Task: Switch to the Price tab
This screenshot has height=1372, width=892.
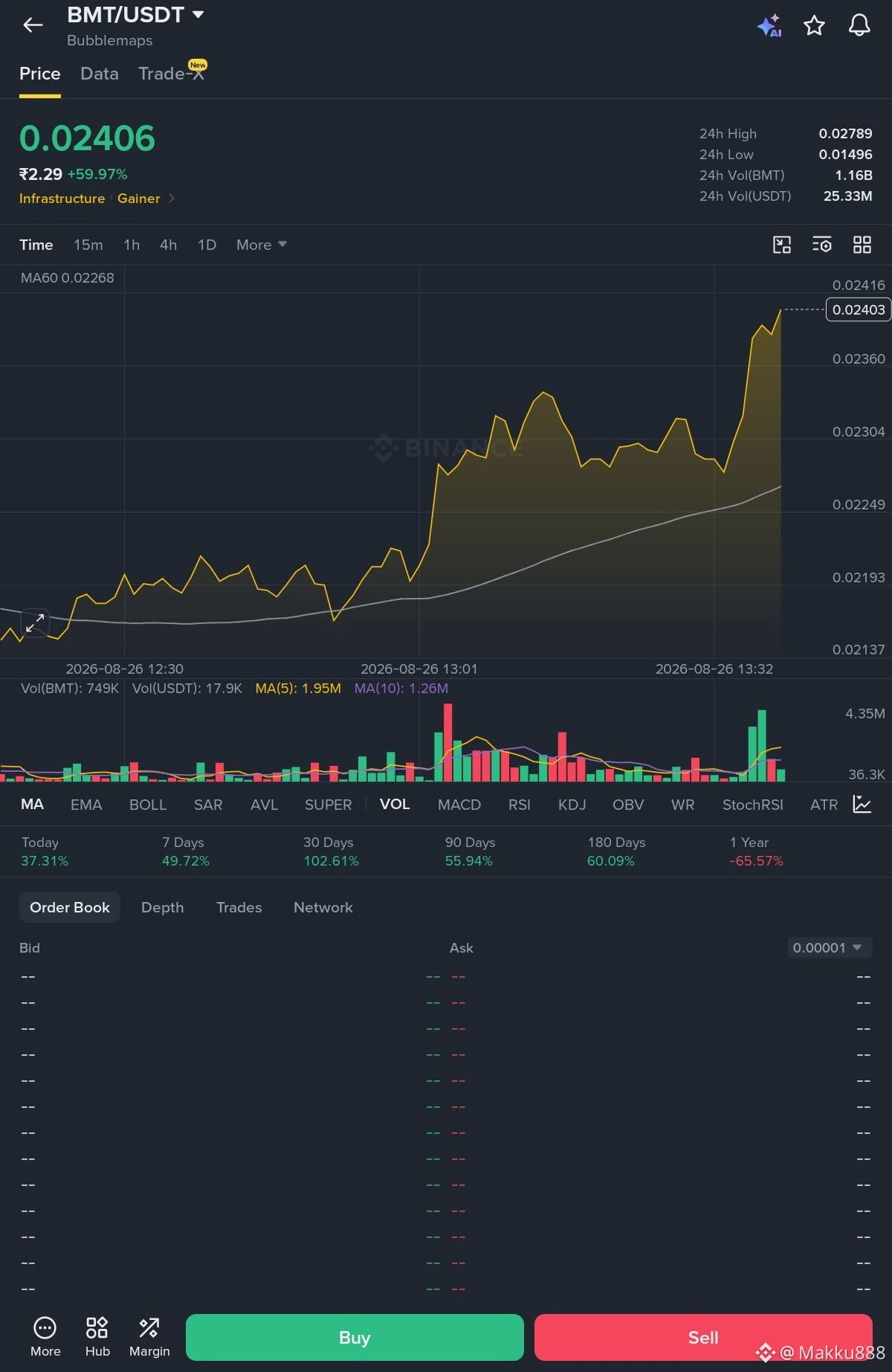Action: pyautogui.click(x=40, y=74)
